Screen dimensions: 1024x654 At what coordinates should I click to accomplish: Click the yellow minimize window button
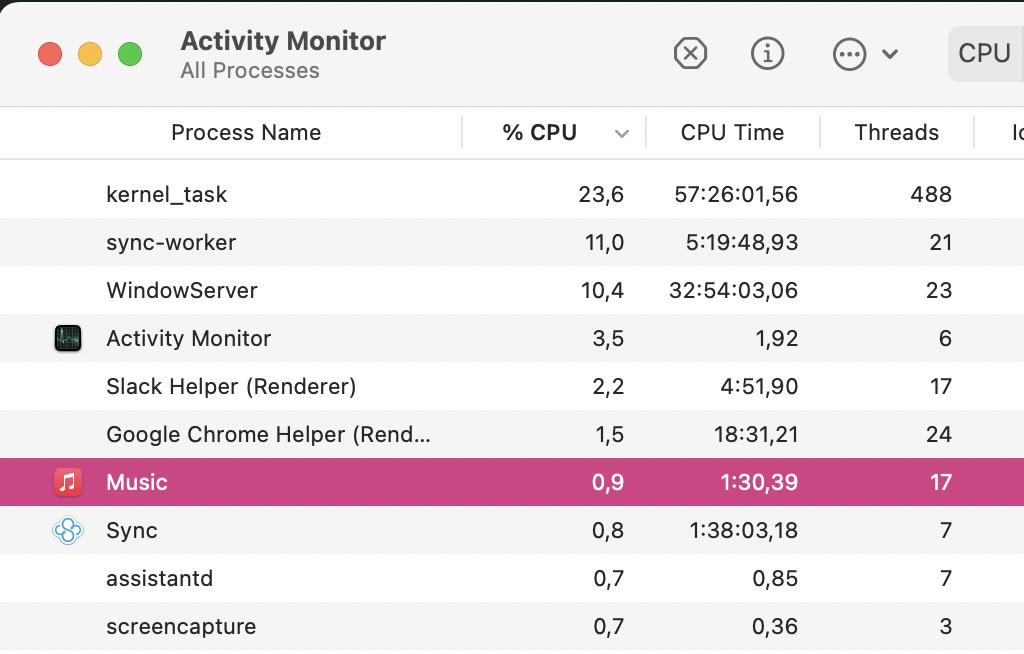coord(90,54)
